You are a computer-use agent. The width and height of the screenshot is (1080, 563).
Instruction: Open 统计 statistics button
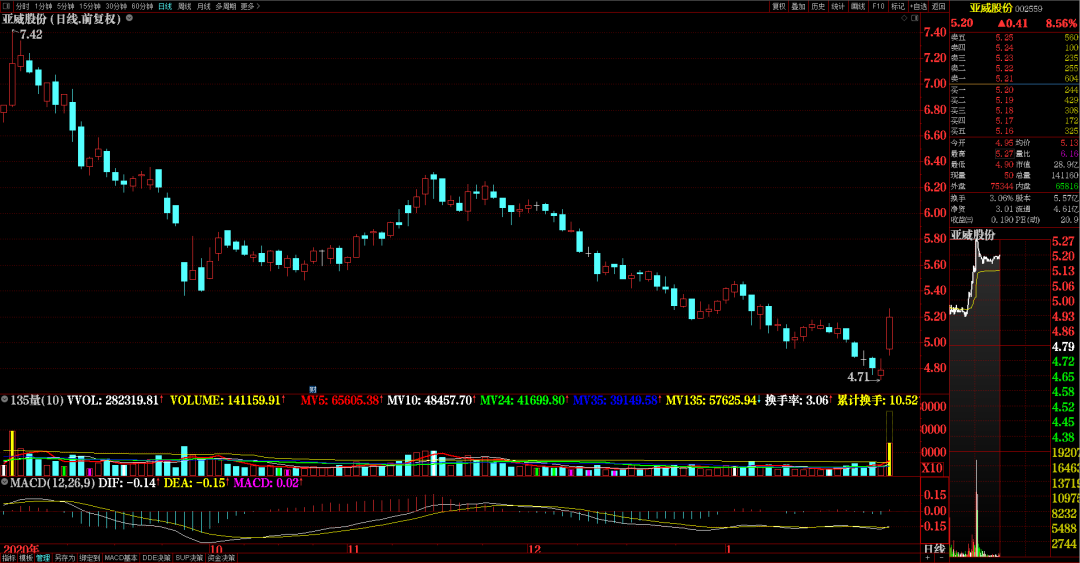click(838, 6)
